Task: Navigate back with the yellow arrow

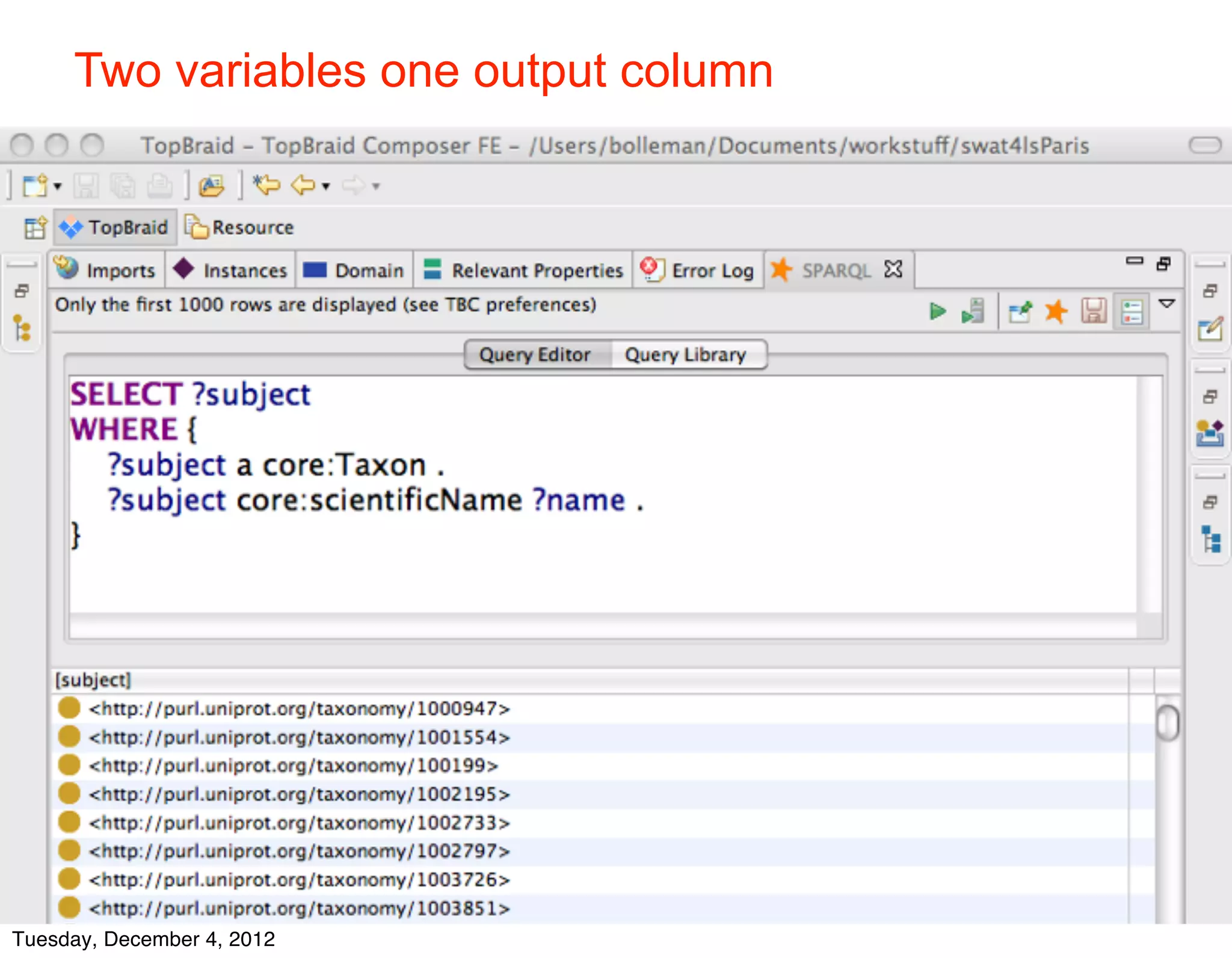Action: (x=303, y=185)
